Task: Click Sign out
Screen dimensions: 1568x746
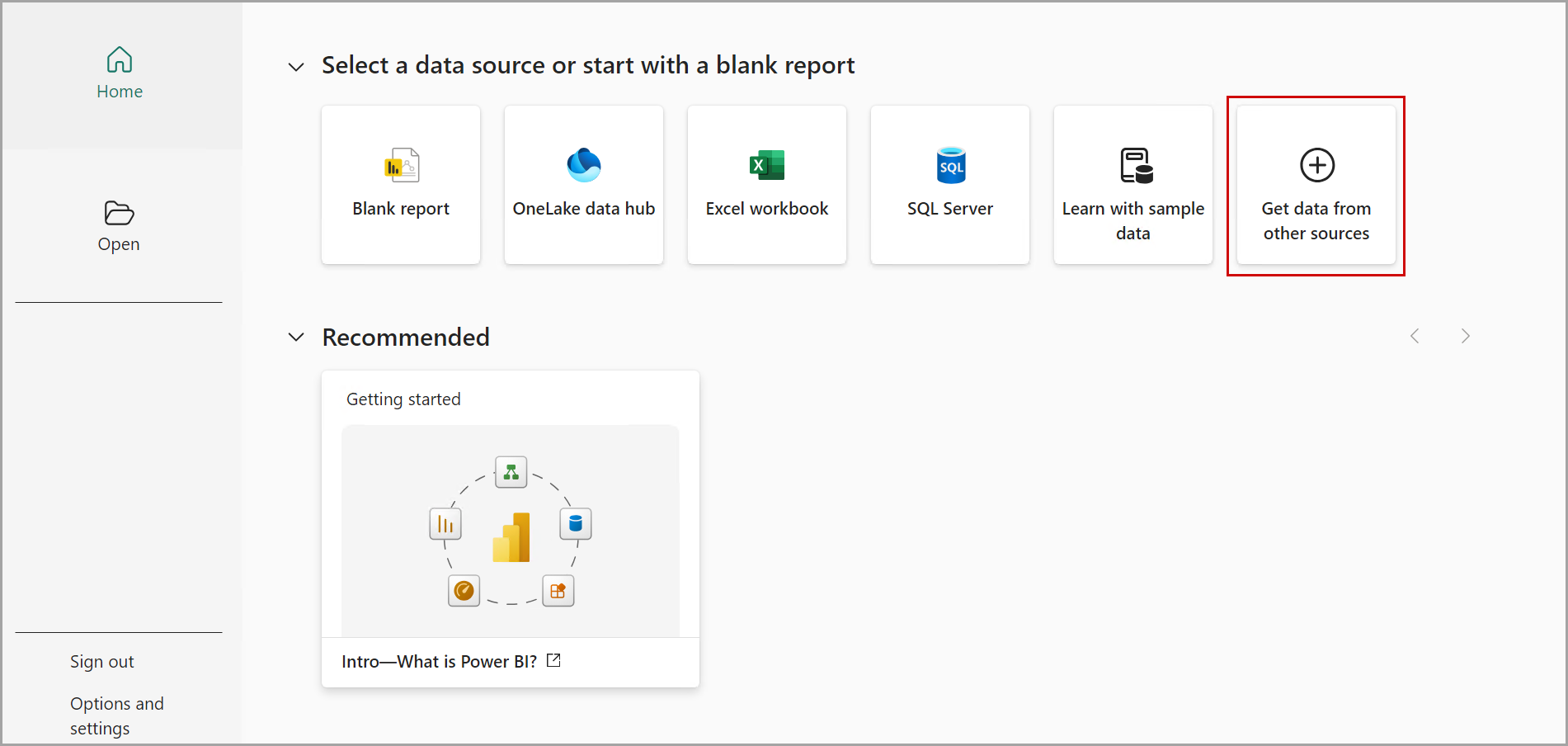Action: pyautogui.click(x=102, y=662)
